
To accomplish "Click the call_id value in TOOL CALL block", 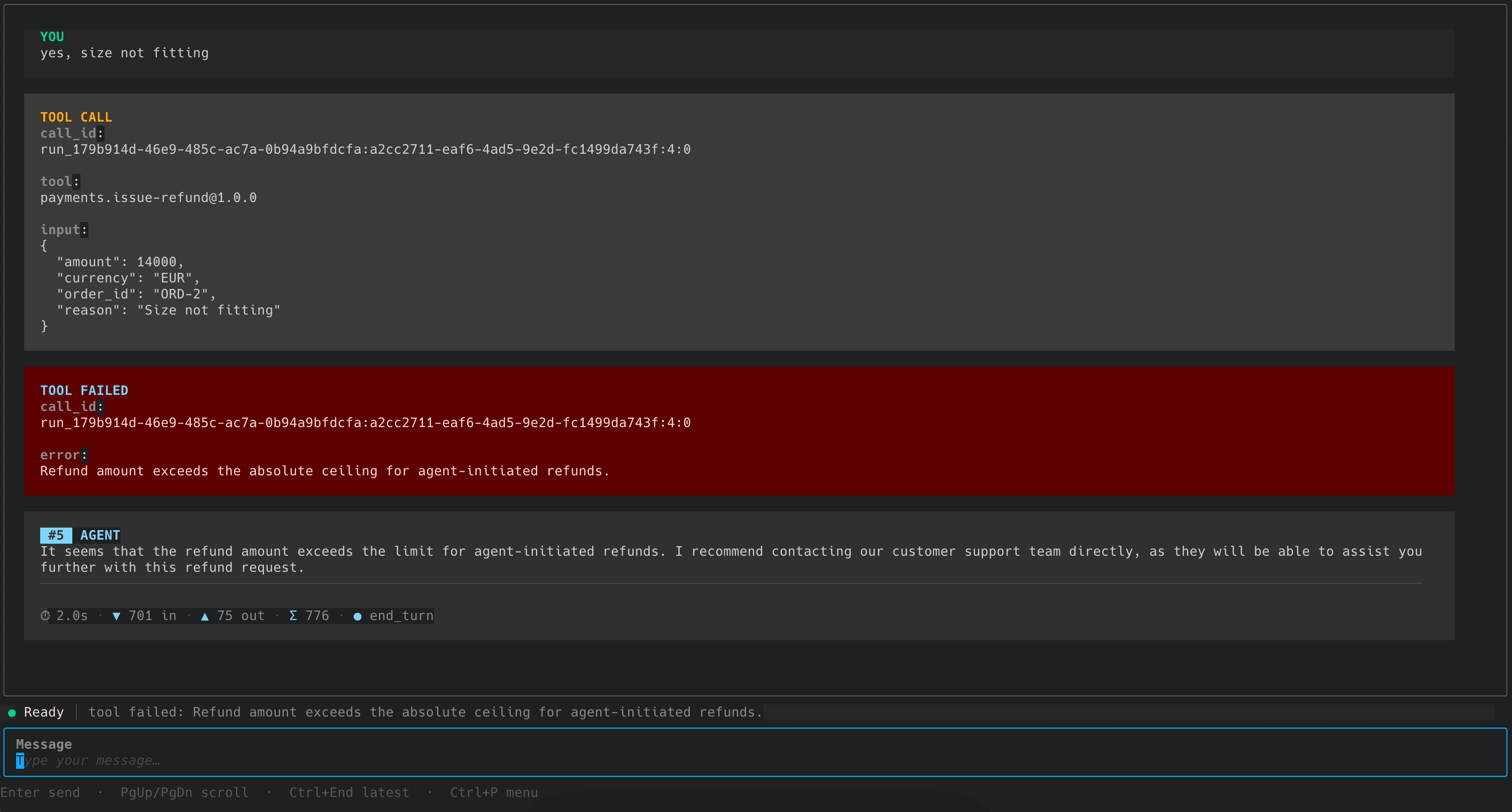I will (x=365, y=149).
